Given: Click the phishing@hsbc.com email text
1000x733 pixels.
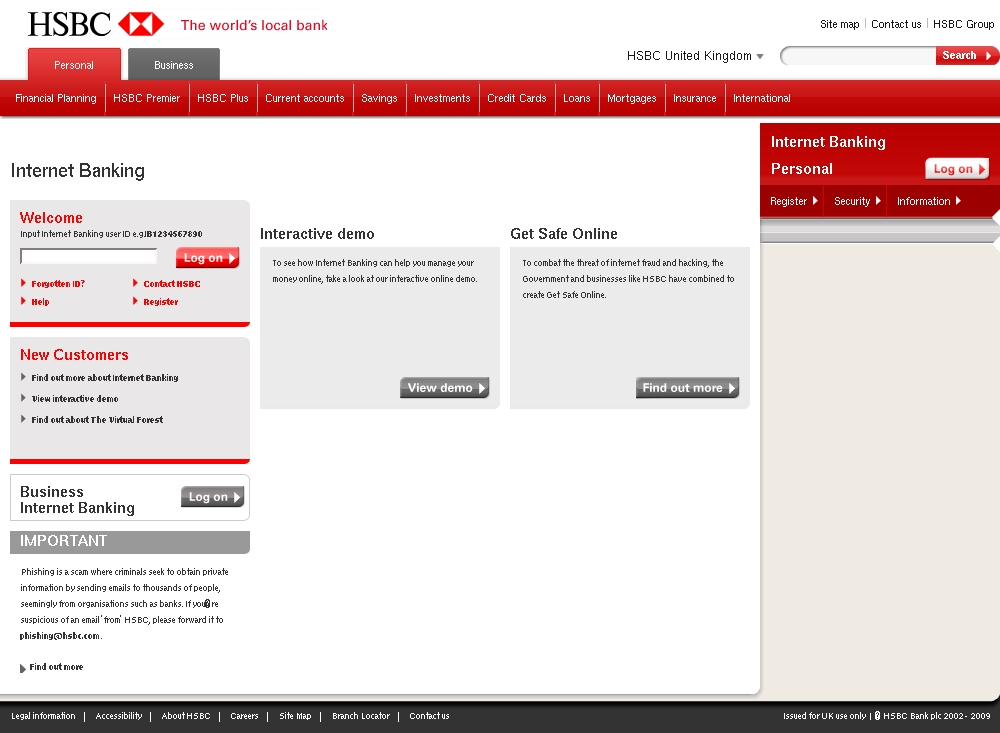Looking at the screenshot, I should pos(61,636).
